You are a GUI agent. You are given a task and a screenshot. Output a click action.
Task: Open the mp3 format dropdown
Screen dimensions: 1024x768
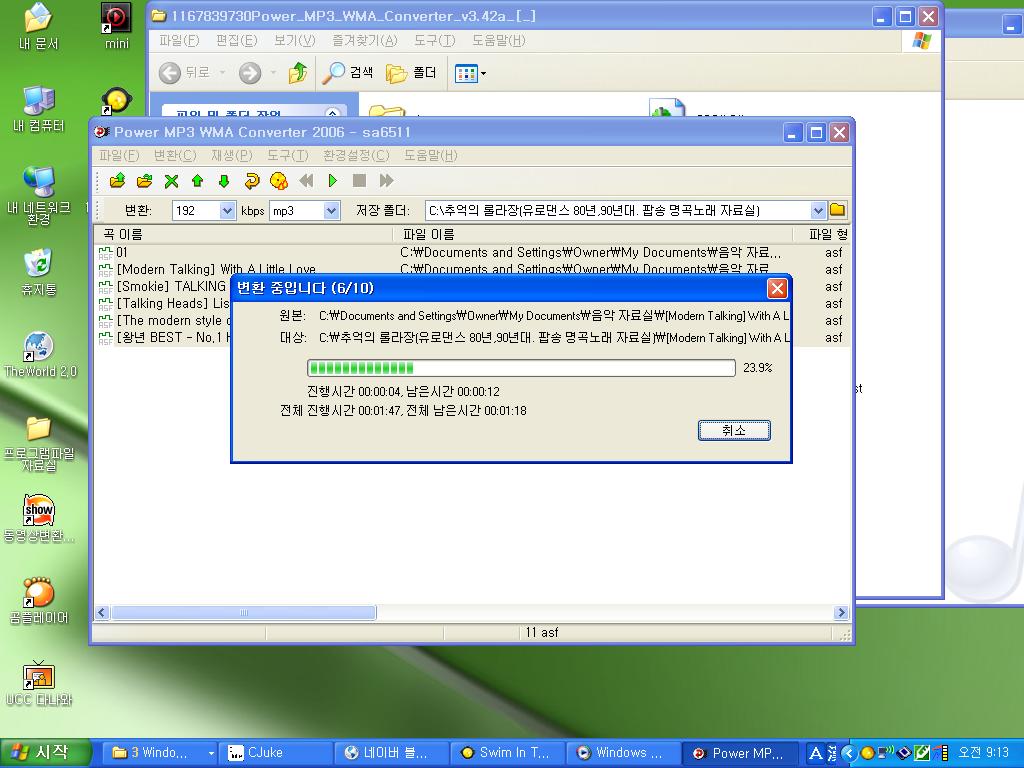tap(331, 211)
